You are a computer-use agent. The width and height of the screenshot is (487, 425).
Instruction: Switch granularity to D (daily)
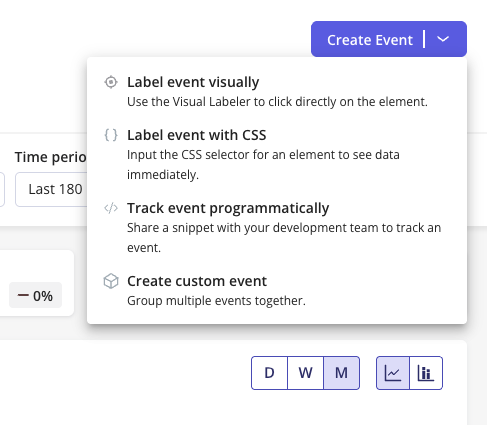[269, 373]
